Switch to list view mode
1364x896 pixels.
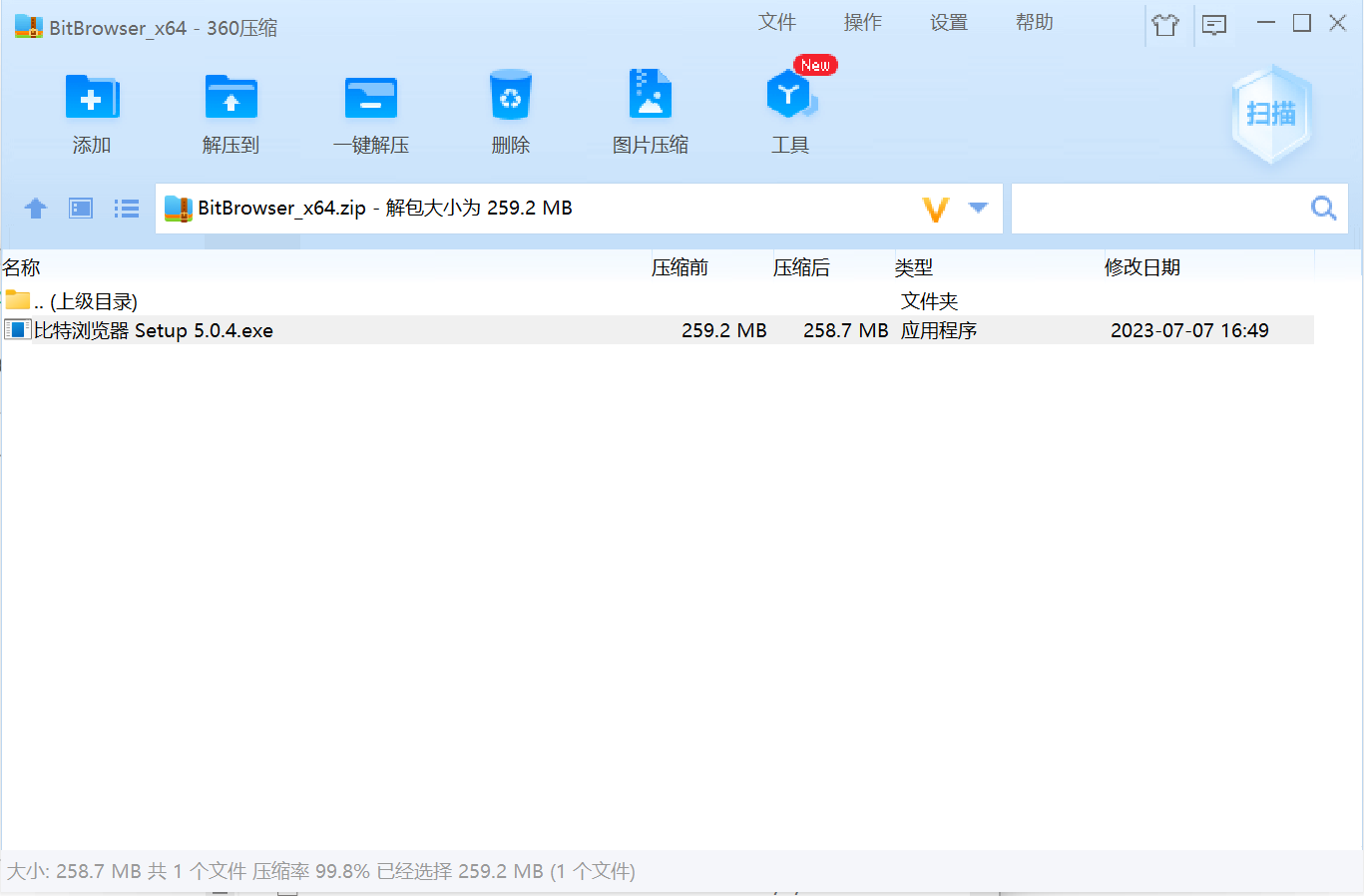coord(127,208)
